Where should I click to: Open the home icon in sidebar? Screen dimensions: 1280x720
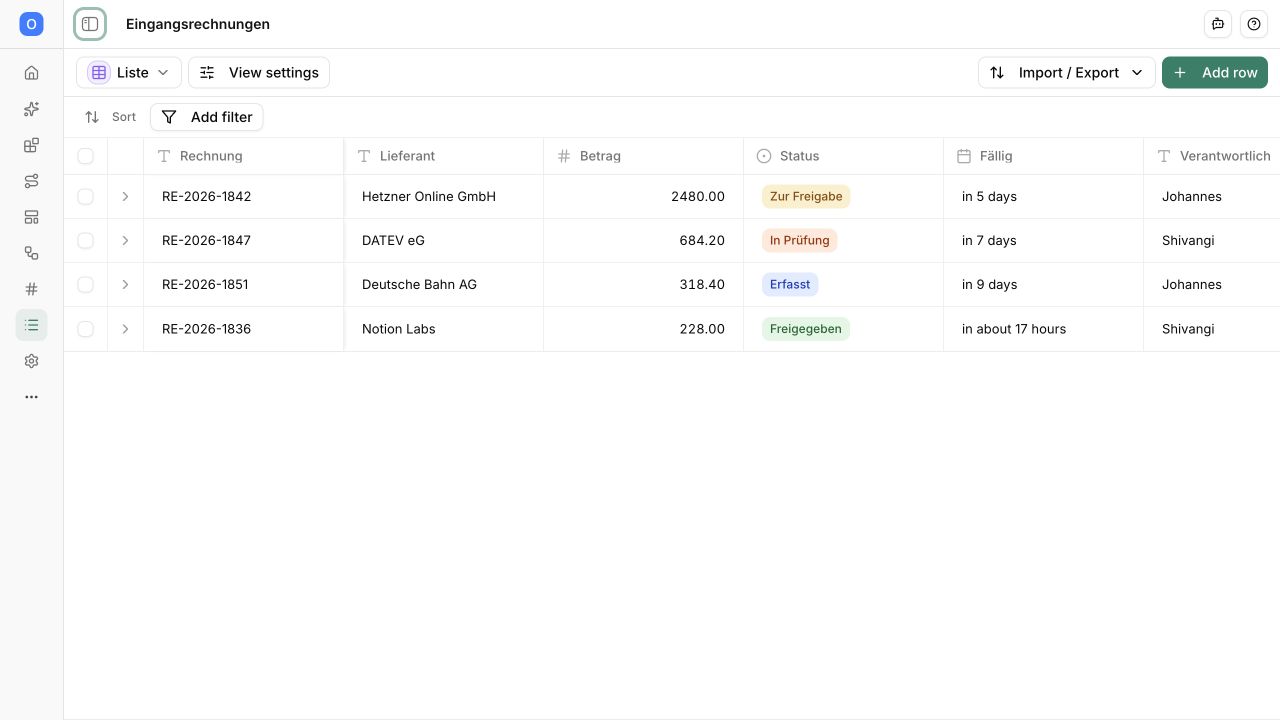(31, 73)
